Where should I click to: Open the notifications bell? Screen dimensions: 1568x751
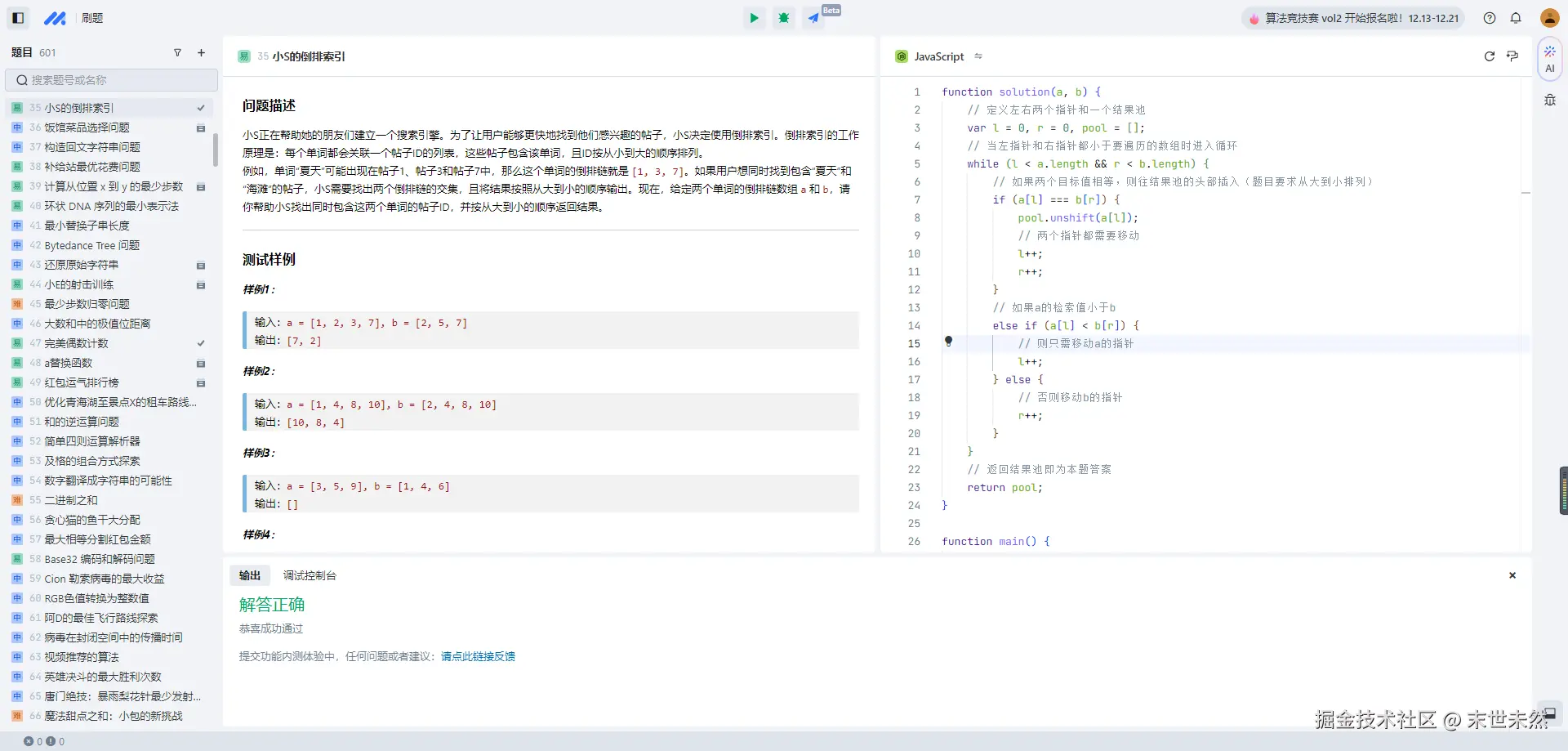tap(1516, 18)
